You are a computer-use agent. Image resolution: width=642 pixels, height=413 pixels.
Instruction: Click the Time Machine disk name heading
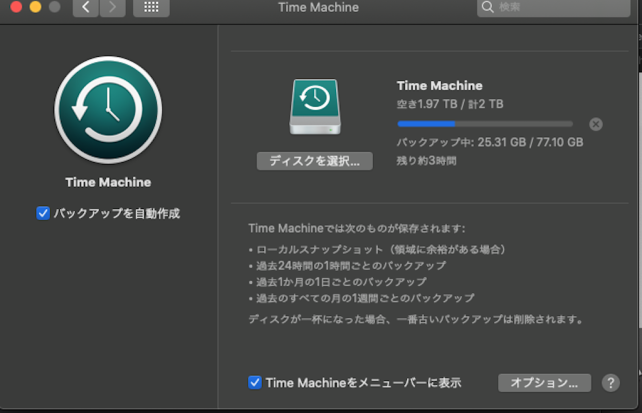(439, 86)
